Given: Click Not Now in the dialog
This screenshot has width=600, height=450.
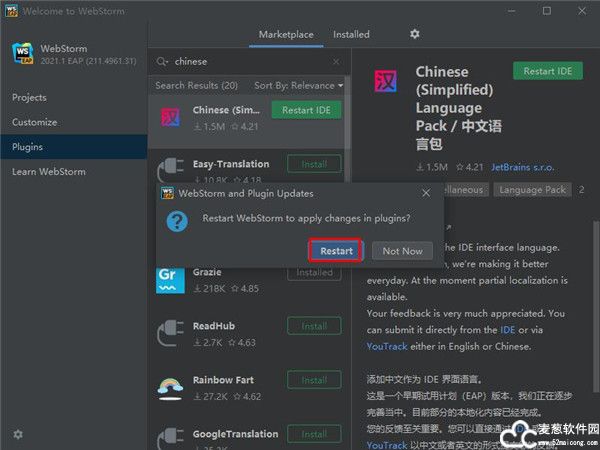Looking at the screenshot, I should tap(402, 251).
